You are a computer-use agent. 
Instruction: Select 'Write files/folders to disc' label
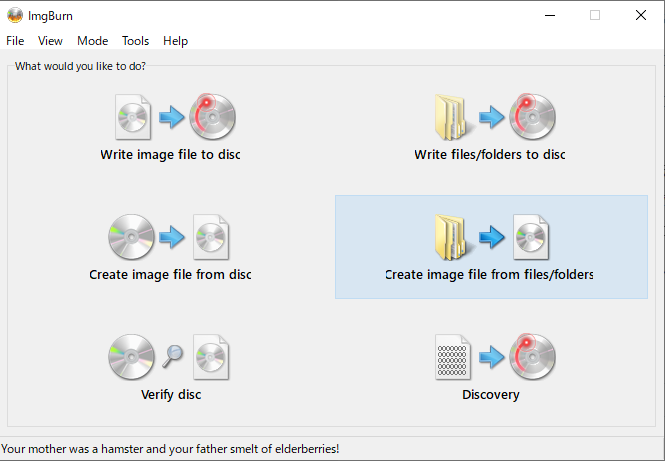pyautogui.click(x=490, y=154)
